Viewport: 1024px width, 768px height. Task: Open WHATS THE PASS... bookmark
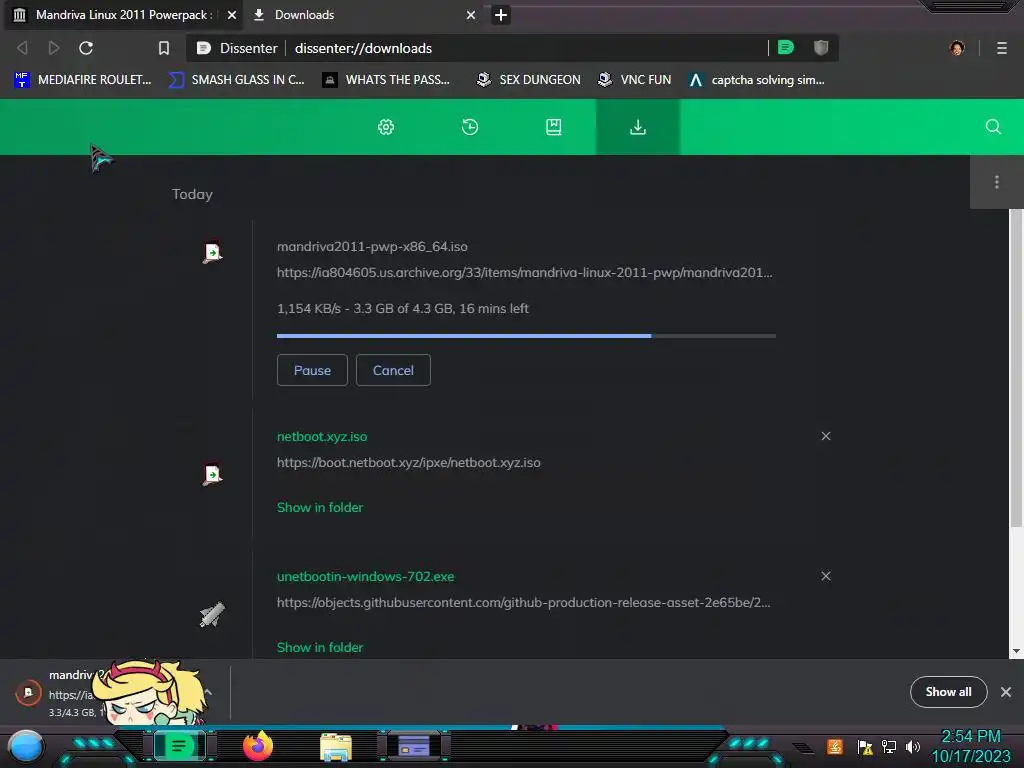click(x=386, y=80)
